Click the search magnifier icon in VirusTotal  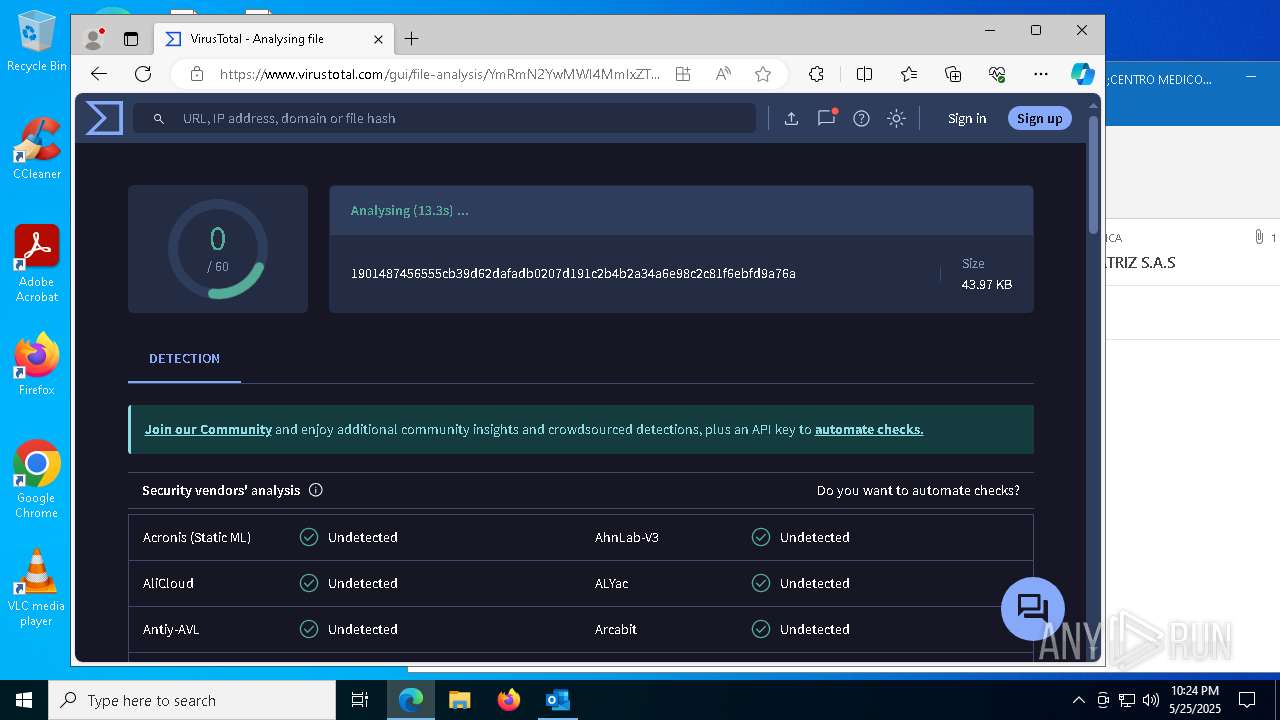tap(158, 118)
